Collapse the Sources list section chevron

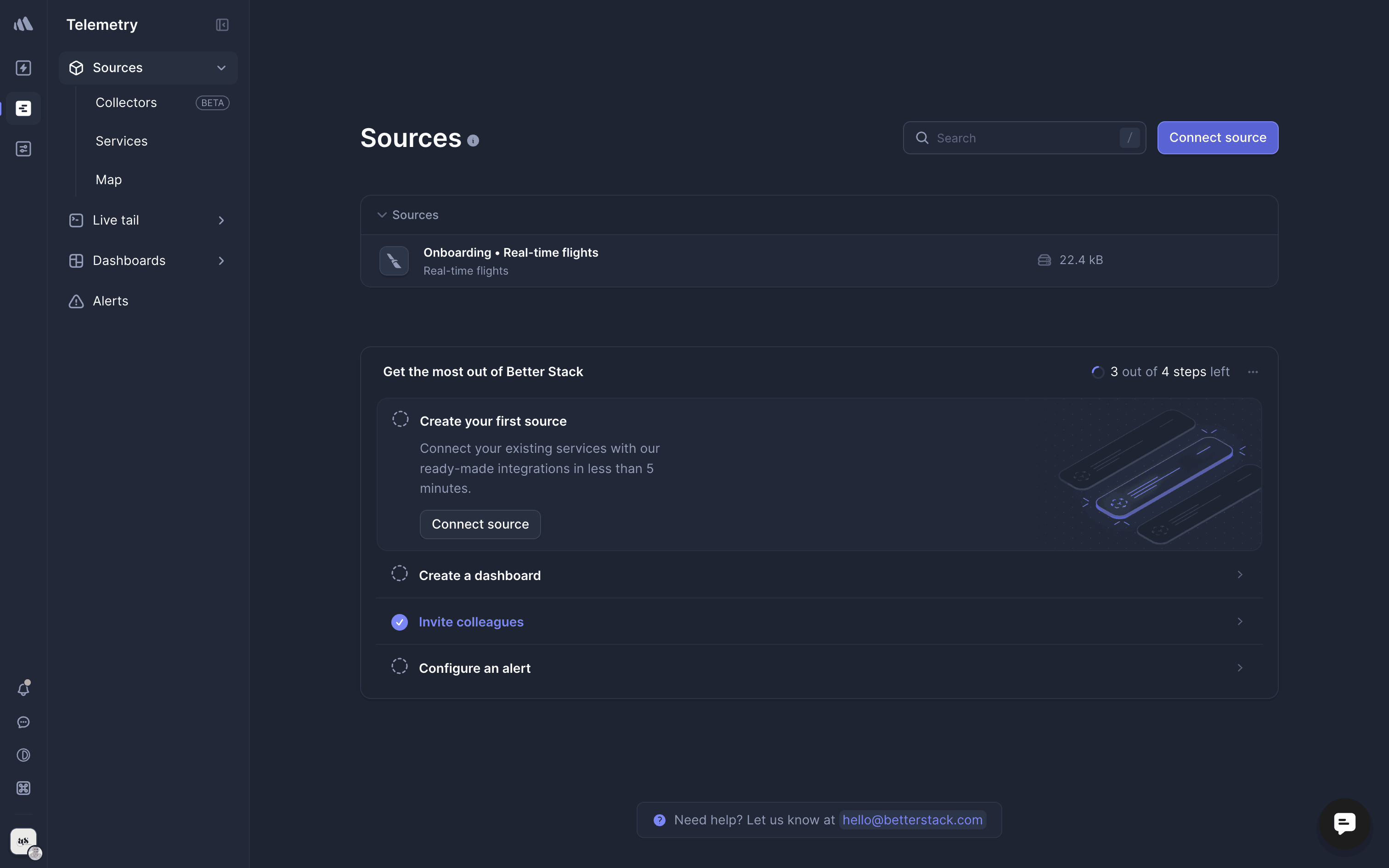coord(382,215)
